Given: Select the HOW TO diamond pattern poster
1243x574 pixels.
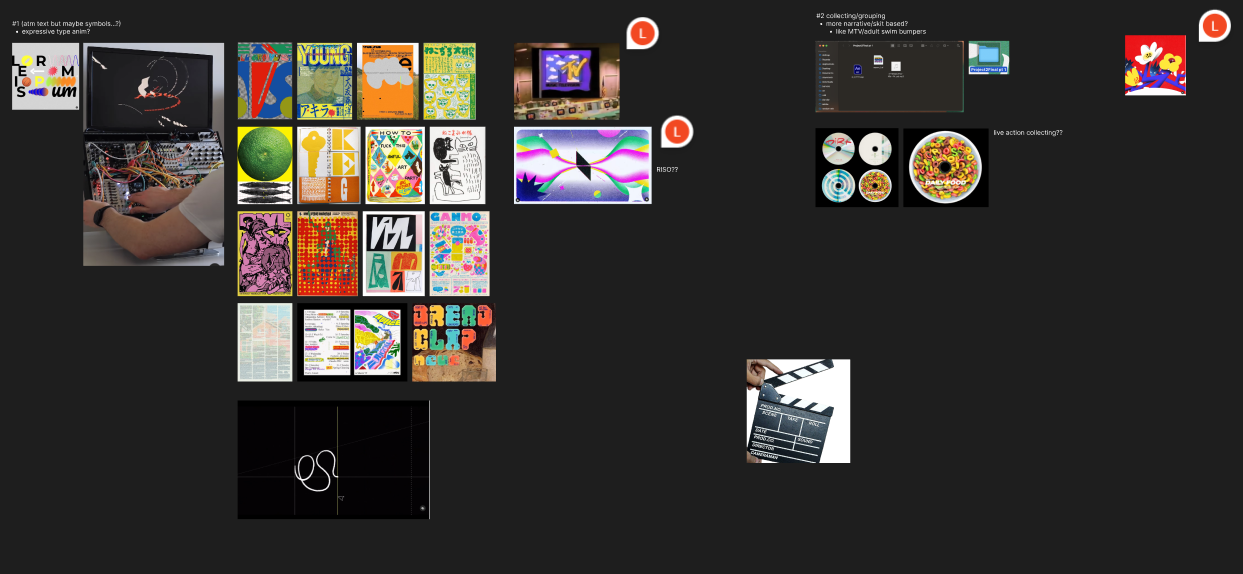Looking at the screenshot, I should coord(395,165).
